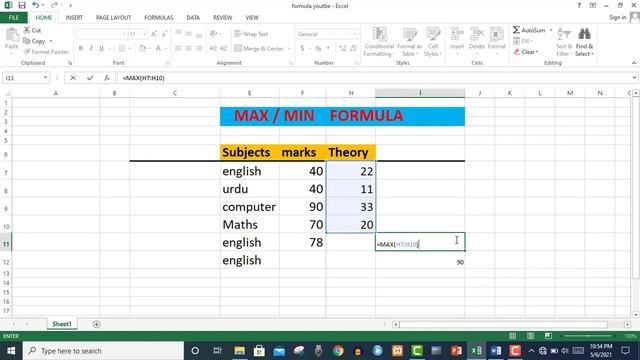The height and width of the screenshot is (360, 640).
Task: Select the 'computer' subject cell
Action: point(249,207)
